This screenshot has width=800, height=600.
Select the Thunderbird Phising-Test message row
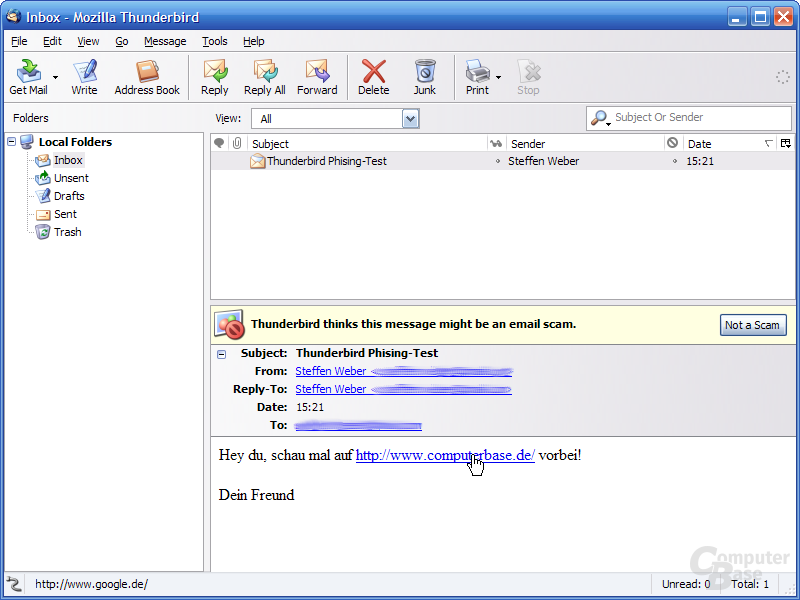[x=503, y=161]
